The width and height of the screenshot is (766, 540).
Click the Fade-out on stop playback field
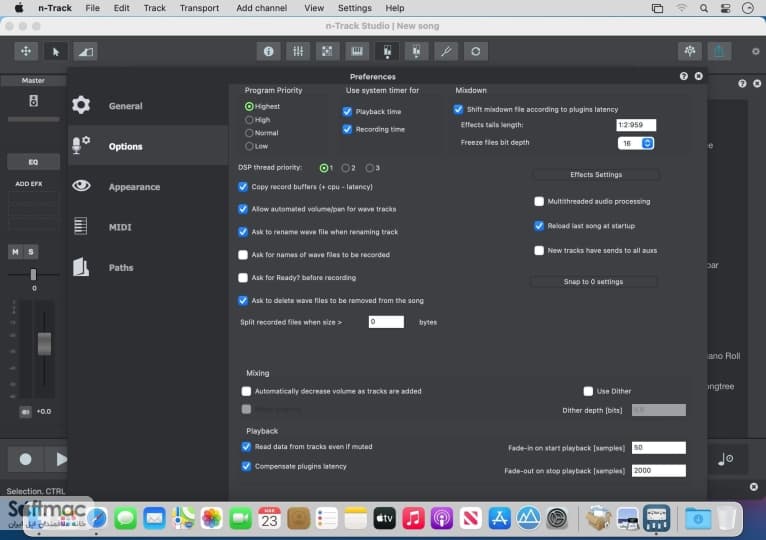pos(659,471)
